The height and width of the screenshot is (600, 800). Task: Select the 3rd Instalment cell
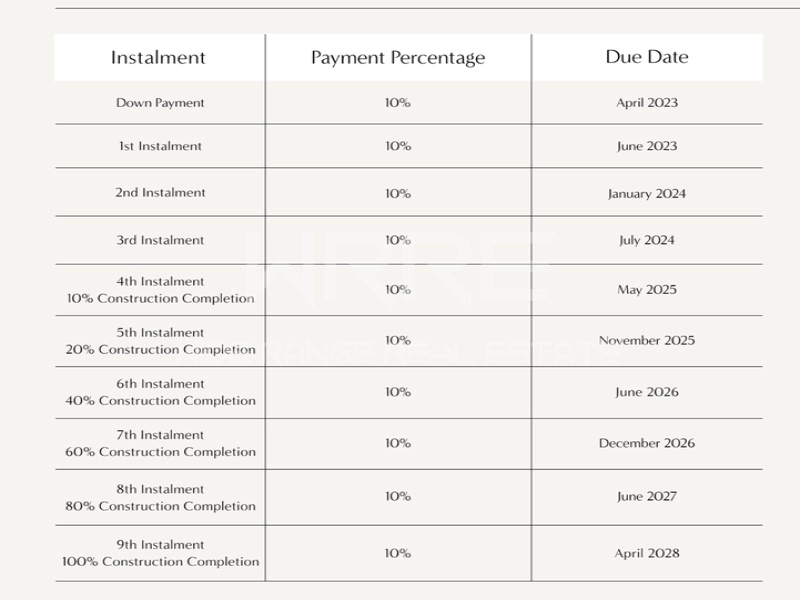[160, 240]
